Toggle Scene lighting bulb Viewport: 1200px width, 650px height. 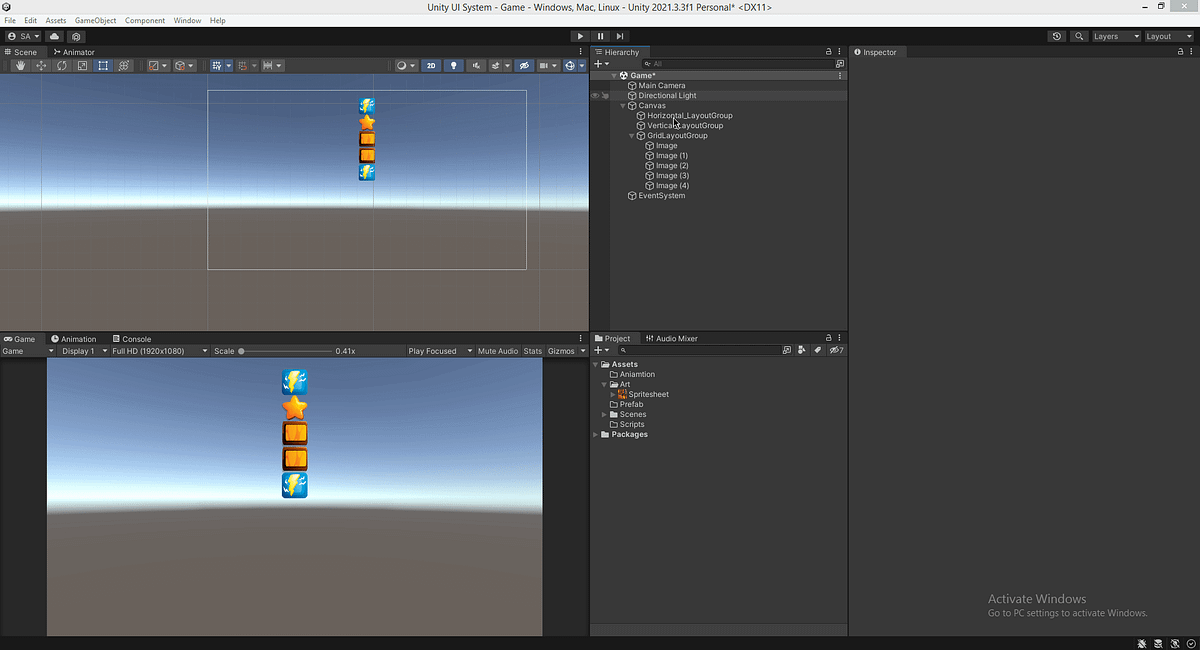453,66
